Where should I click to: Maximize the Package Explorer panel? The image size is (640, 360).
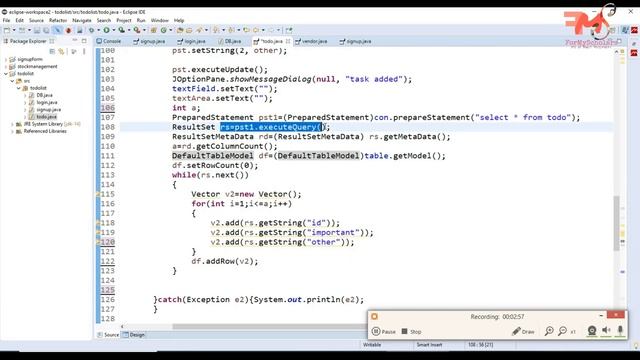[84, 41]
